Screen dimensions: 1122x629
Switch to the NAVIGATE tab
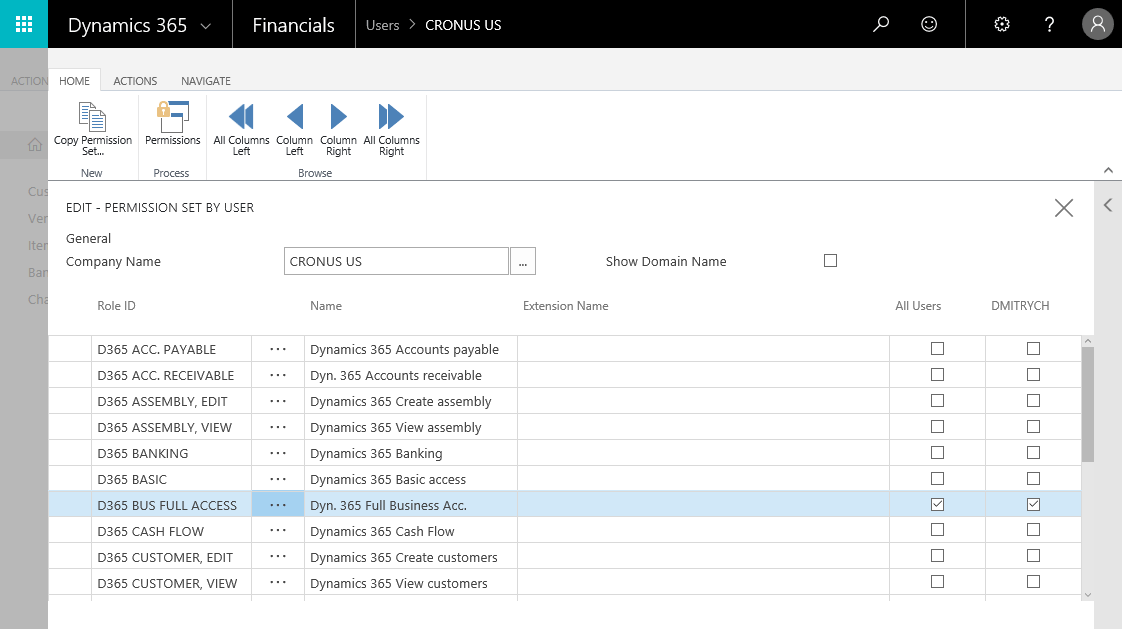(x=205, y=80)
